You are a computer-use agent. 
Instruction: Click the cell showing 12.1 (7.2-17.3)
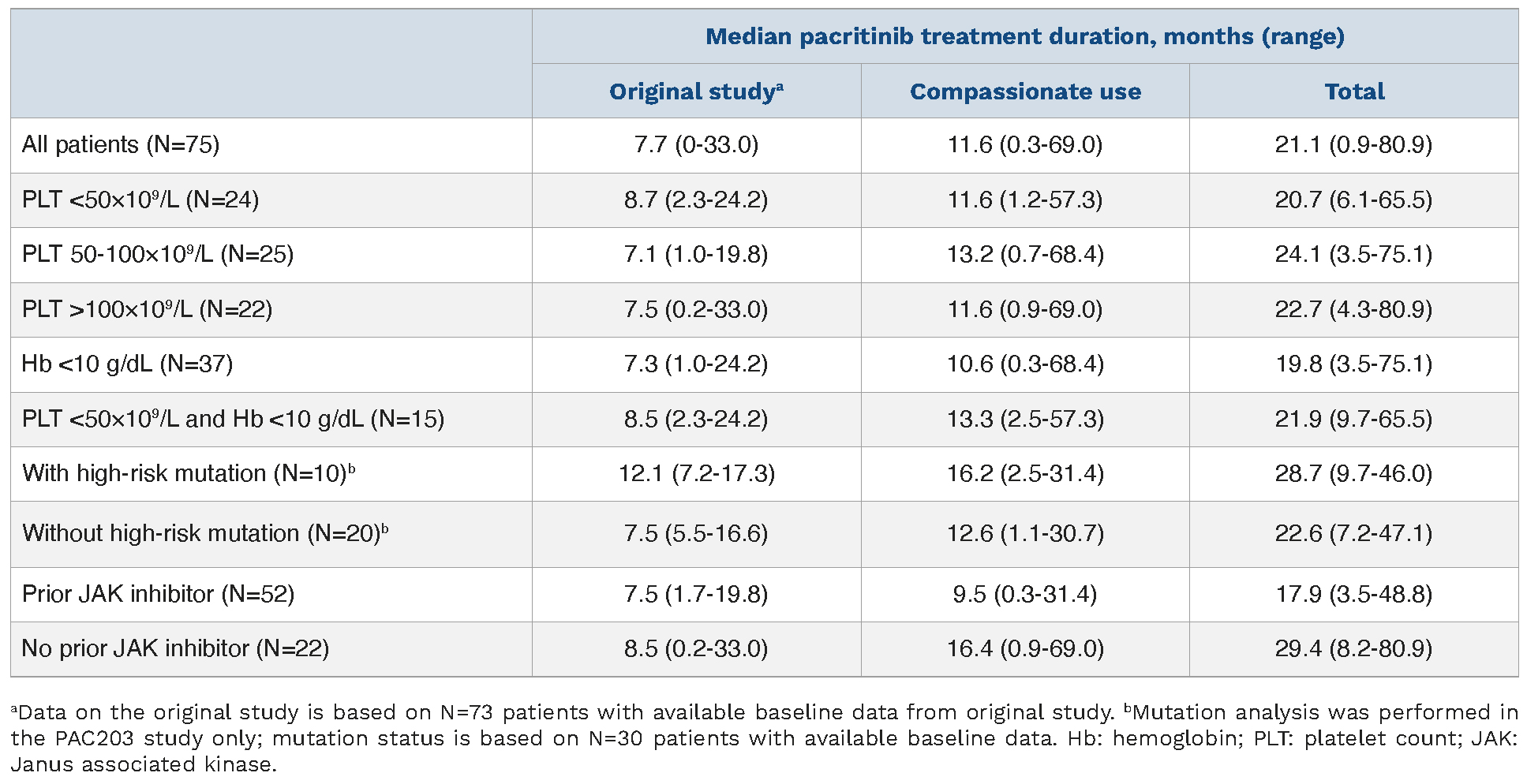(695, 473)
